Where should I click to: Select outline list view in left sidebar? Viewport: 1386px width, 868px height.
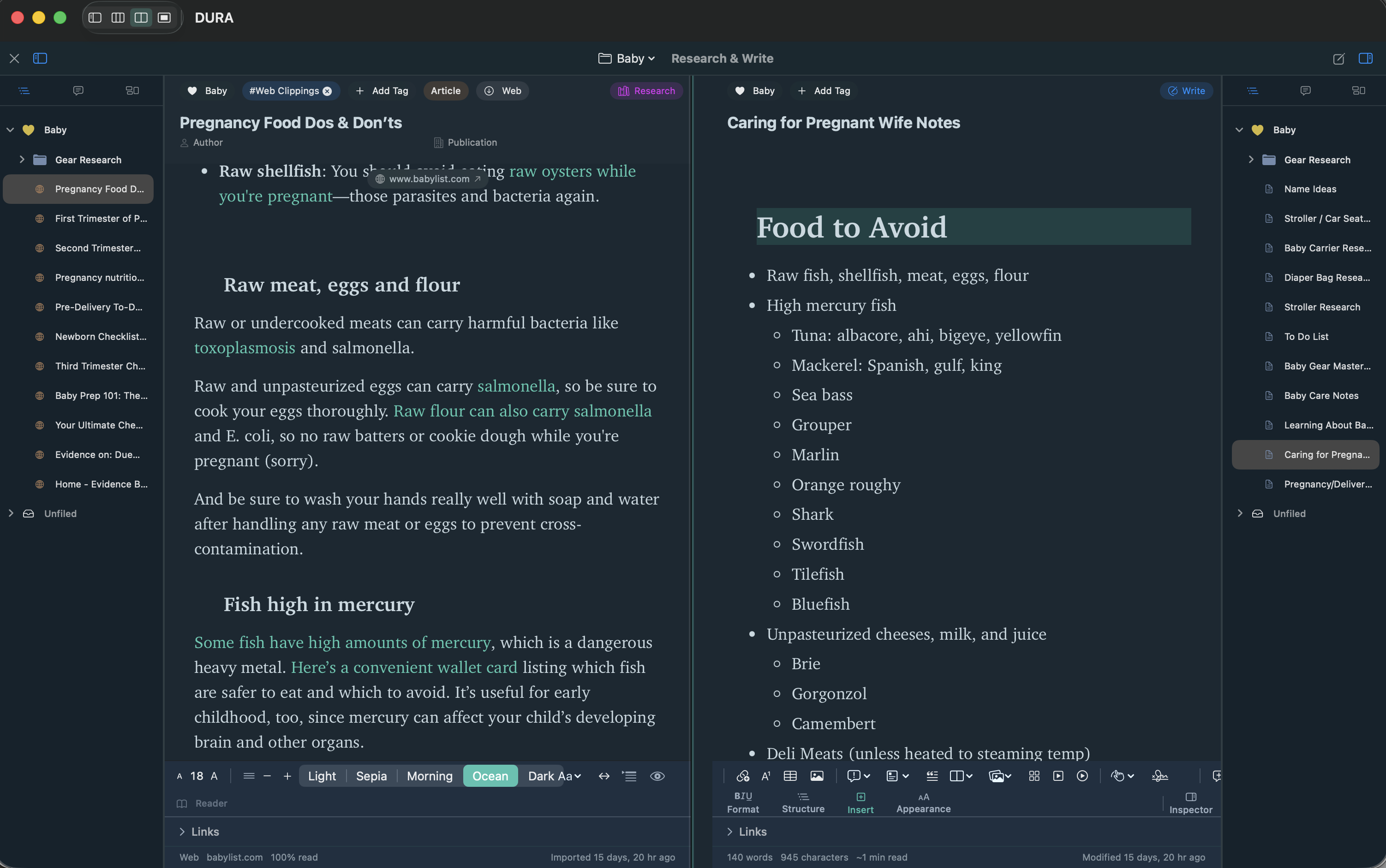coord(24,91)
